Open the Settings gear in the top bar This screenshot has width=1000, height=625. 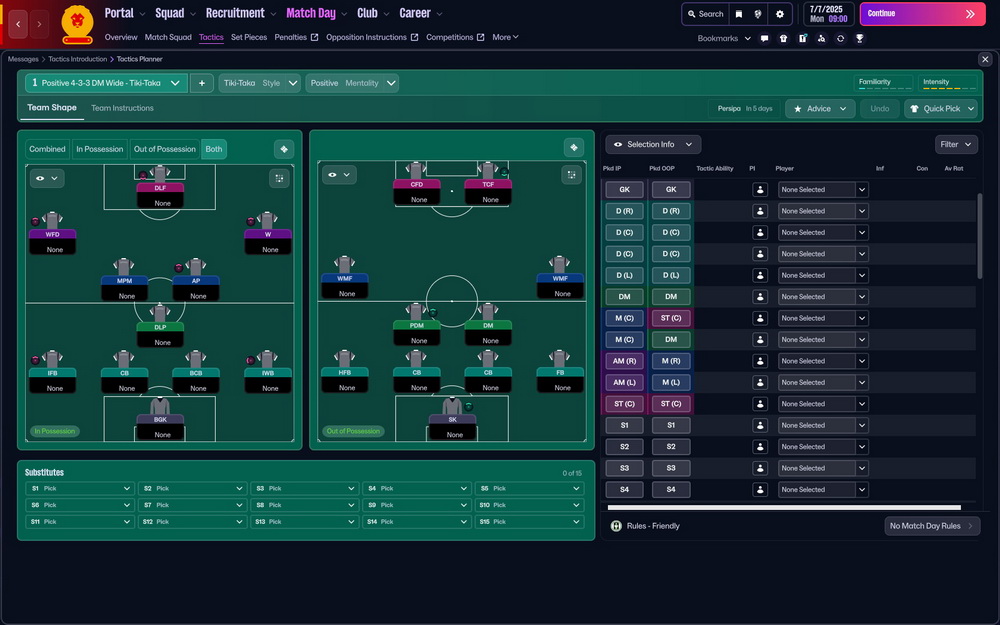click(x=782, y=14)
